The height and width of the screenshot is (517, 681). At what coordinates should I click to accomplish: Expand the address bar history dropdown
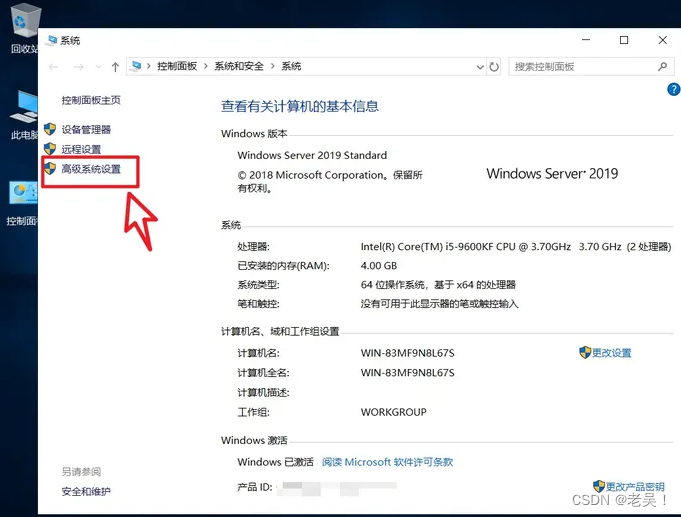480,67
